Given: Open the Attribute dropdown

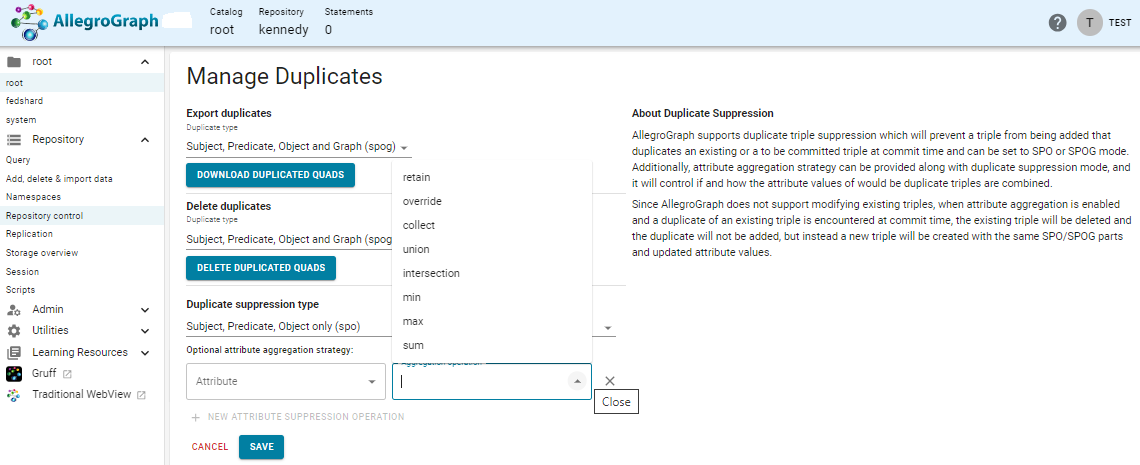Looking at the screenshot, I should (285, 381).
